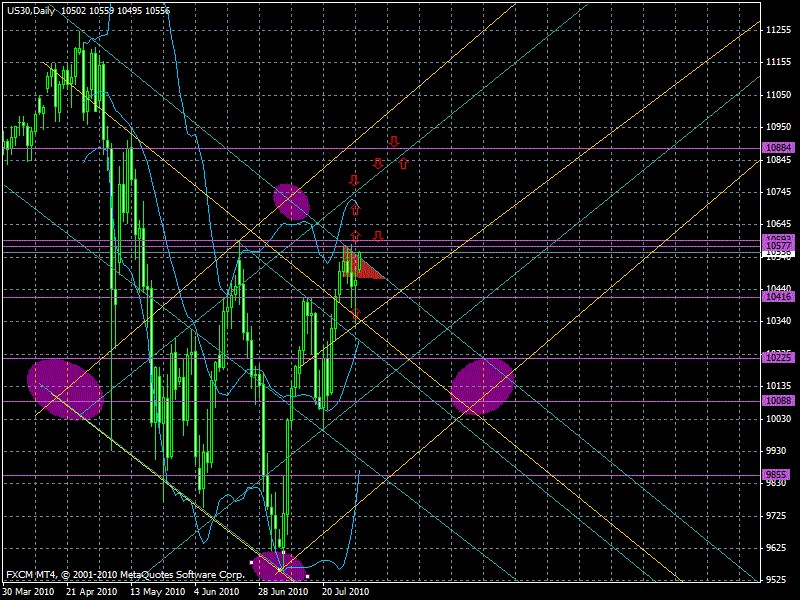Click the 10440 price scale value
This screenshot has height=600, width=800.
click(x=779, y=289)
